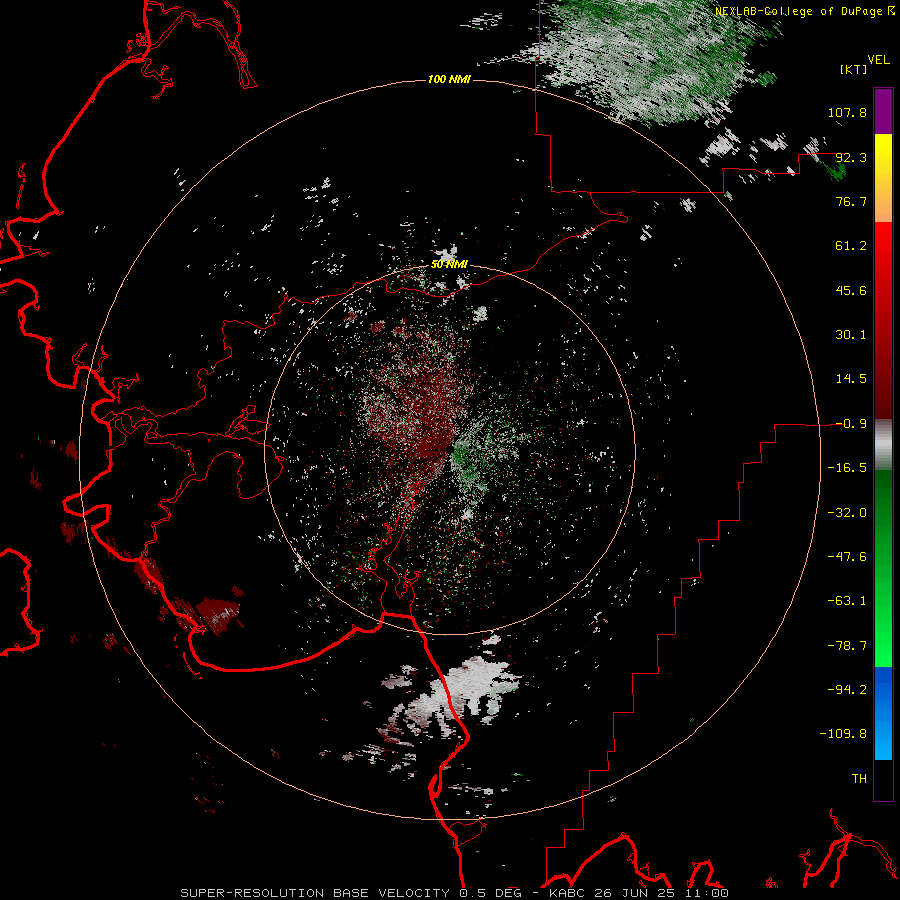Click the -47.6 velocity scale value
The width and height of the screenshot is (900, 900).
coord(847,557)
